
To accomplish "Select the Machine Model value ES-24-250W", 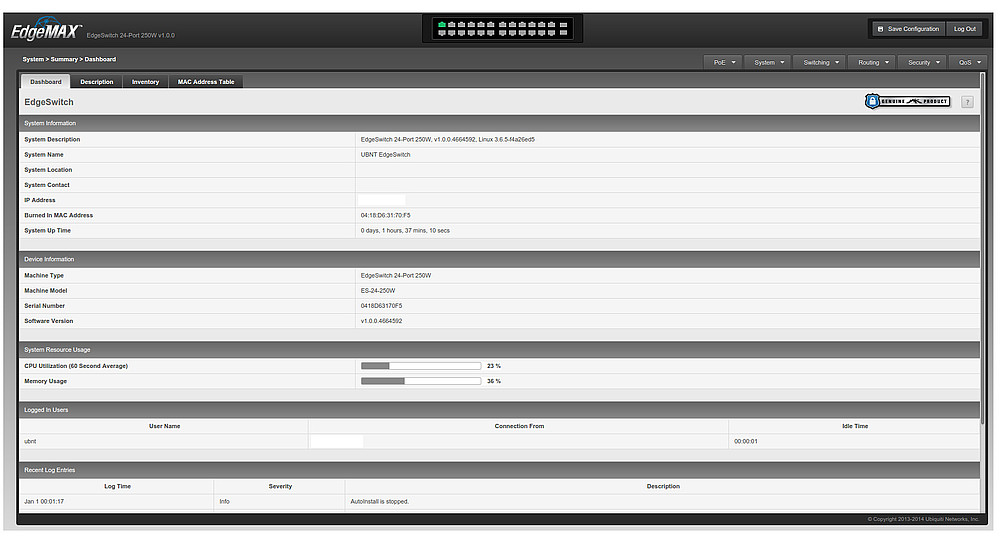I will [x=378, y=291].
